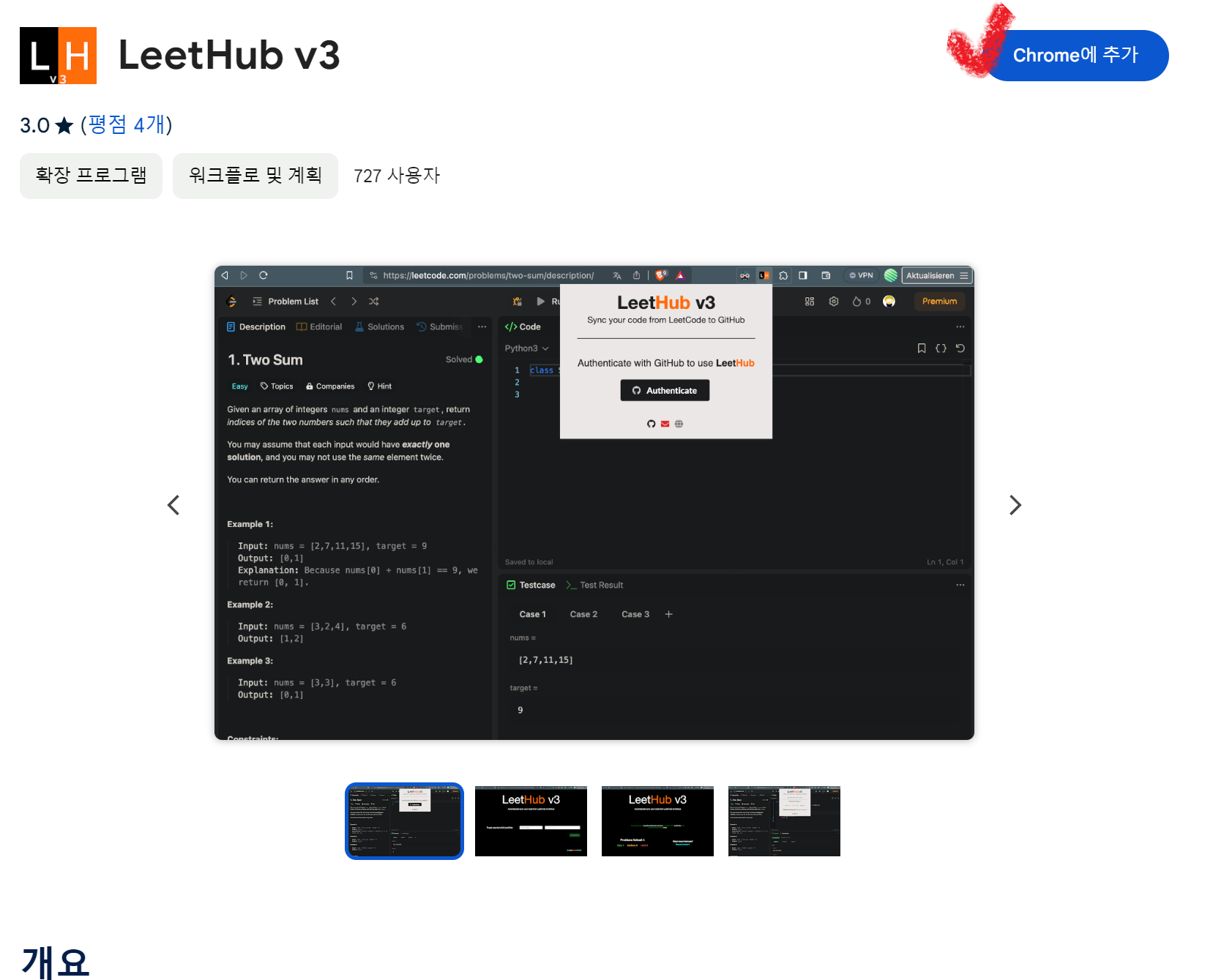Select Case 3 in preview testcases
1213x980 pixels.
(x=635, y=615)
